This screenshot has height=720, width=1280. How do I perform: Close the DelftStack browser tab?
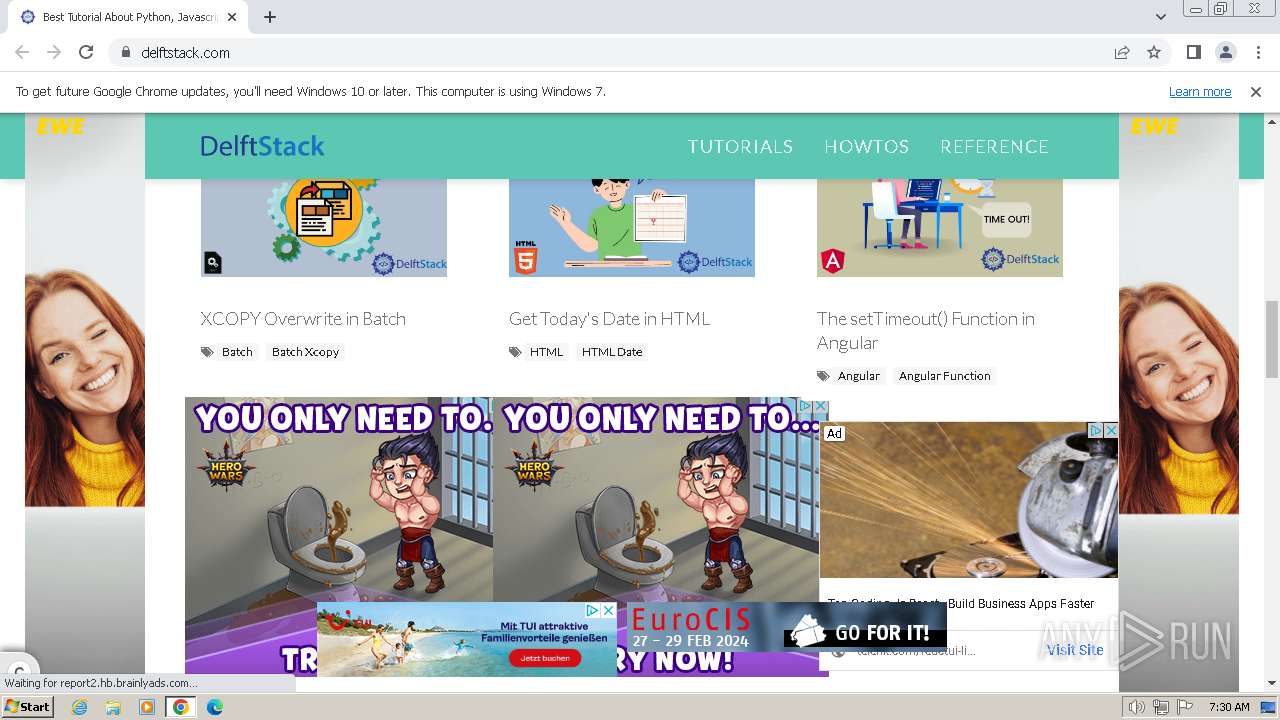tap(232, 17)
